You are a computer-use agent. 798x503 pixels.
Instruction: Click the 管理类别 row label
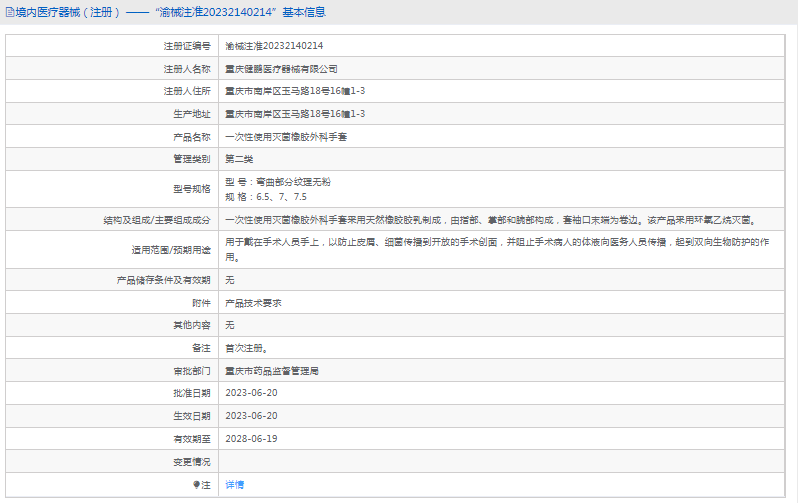[191, 159]
